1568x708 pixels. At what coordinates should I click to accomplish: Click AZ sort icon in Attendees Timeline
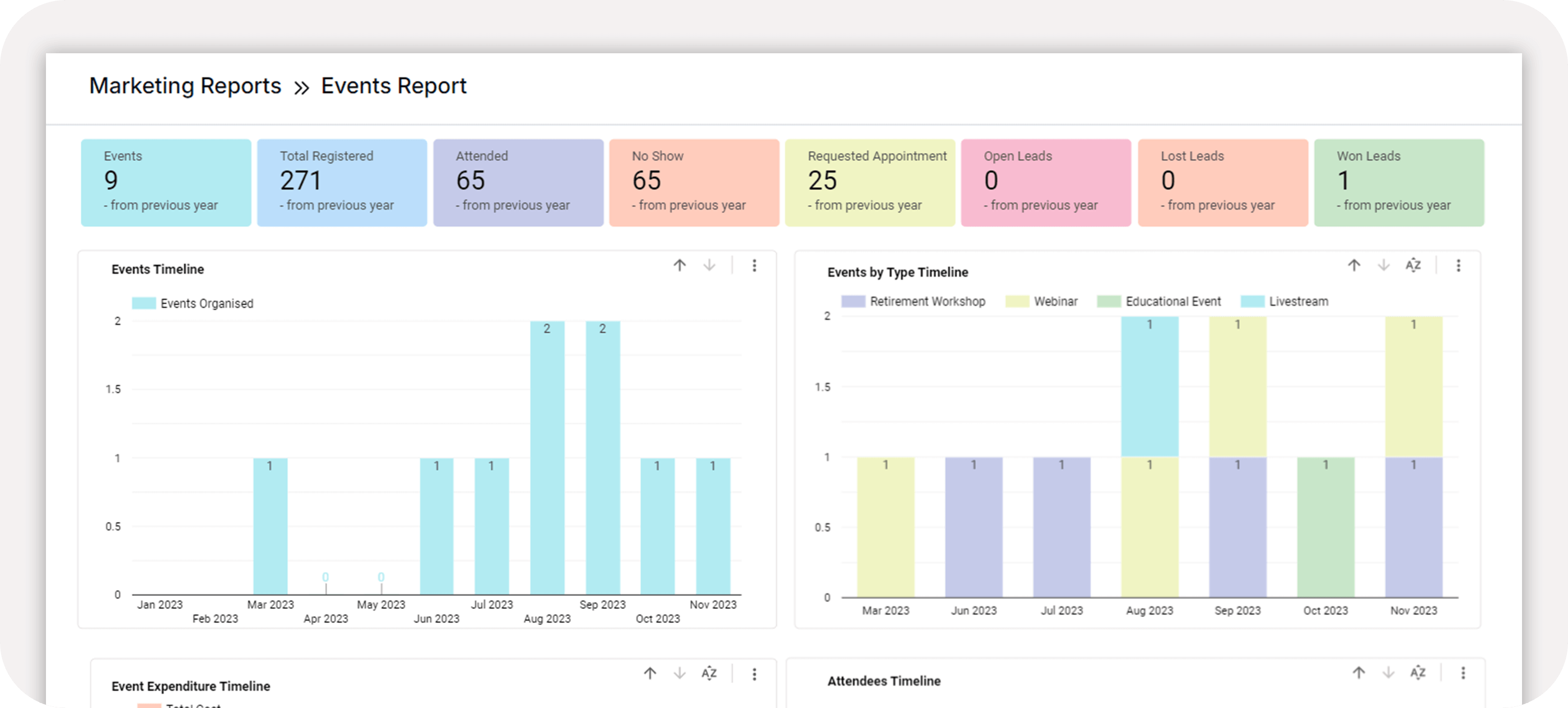[1418, 673]
